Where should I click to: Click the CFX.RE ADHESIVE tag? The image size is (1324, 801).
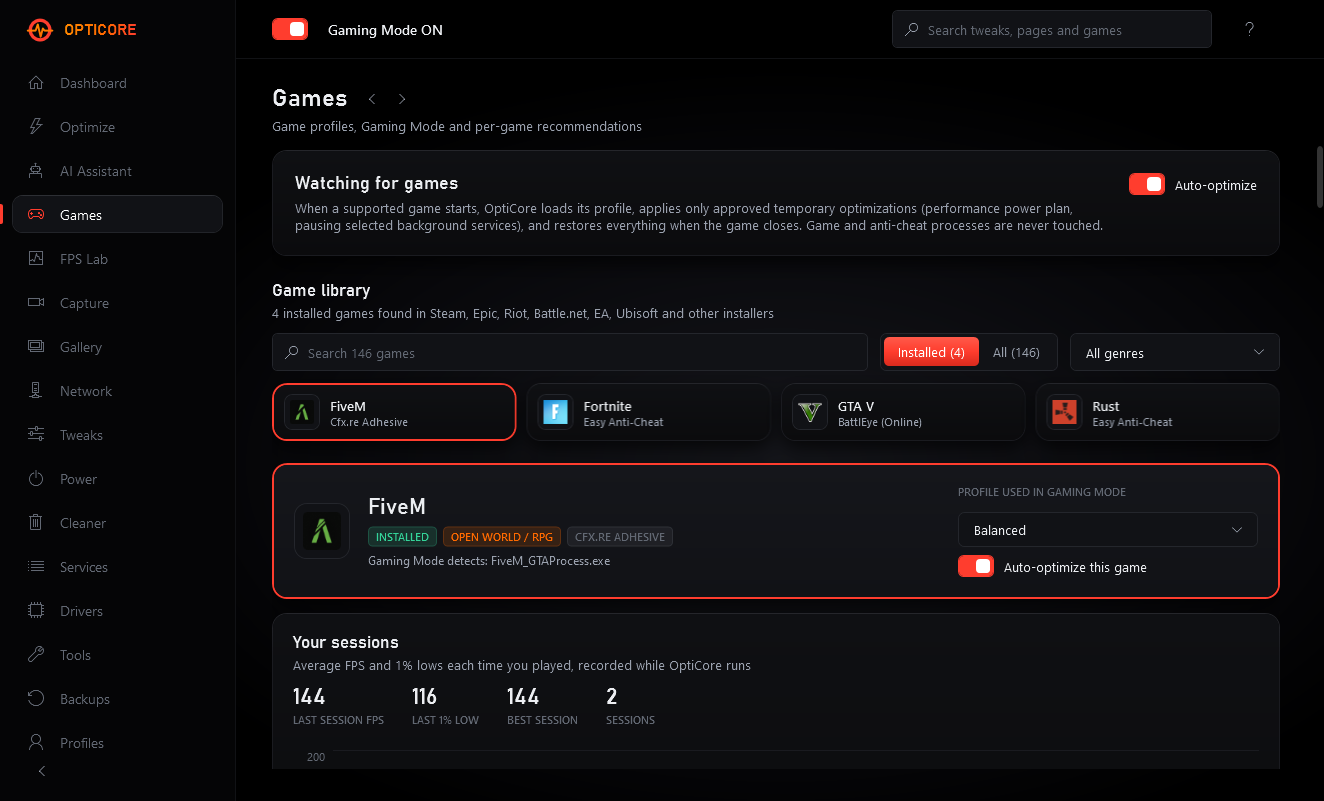click(x=620, y=537)
